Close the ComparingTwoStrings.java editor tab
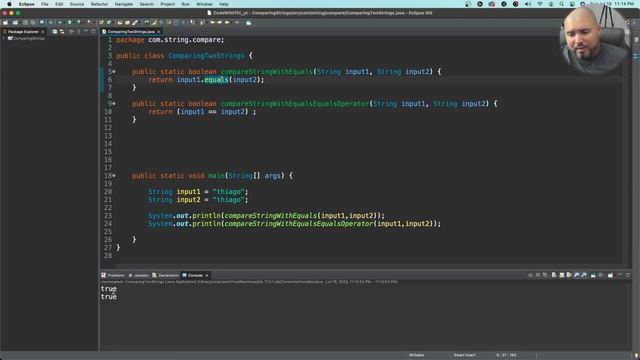The height and width of the screenshot is (360, 640). [x=159, y=31]
